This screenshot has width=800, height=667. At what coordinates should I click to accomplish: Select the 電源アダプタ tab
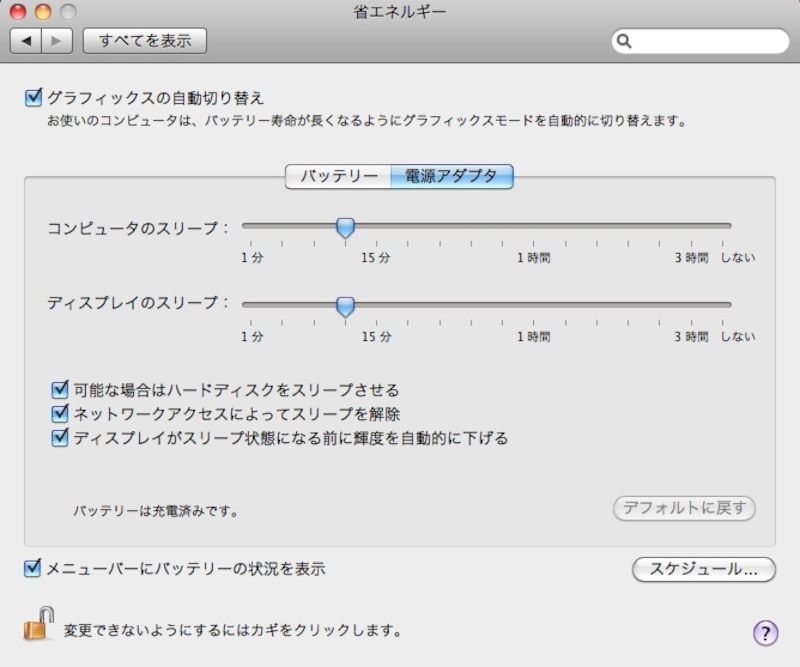451,177
